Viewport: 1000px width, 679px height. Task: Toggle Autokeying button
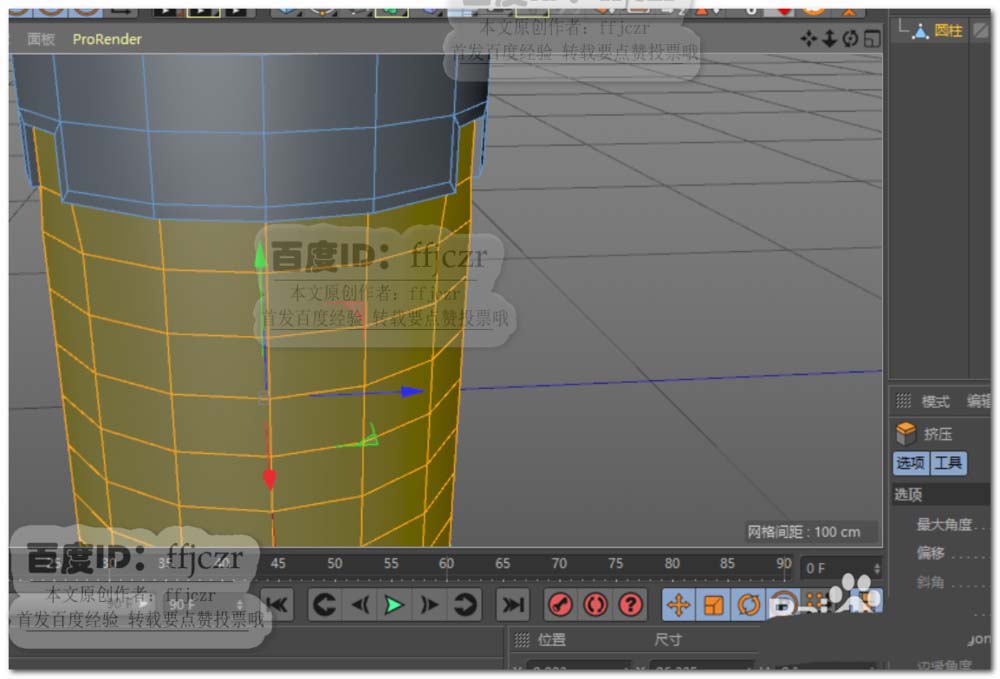pos(596,605)
